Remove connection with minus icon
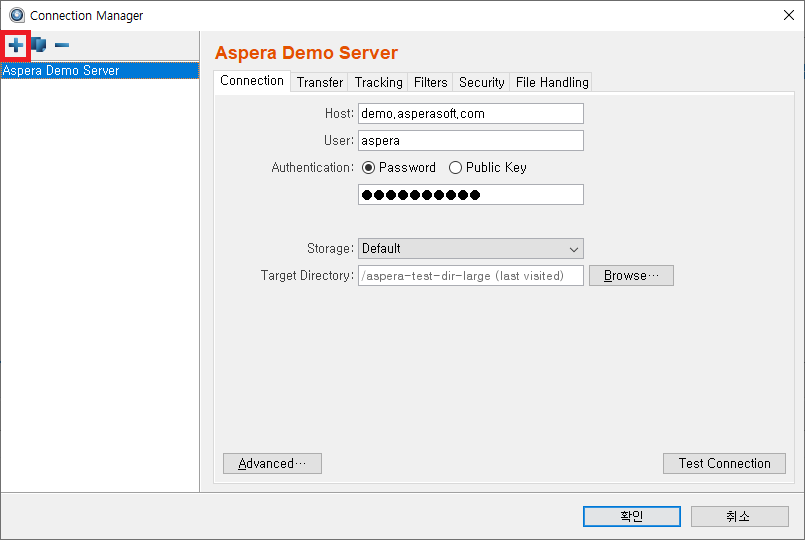The height and width of the screenshot is (540, 805). coord(62,45)
